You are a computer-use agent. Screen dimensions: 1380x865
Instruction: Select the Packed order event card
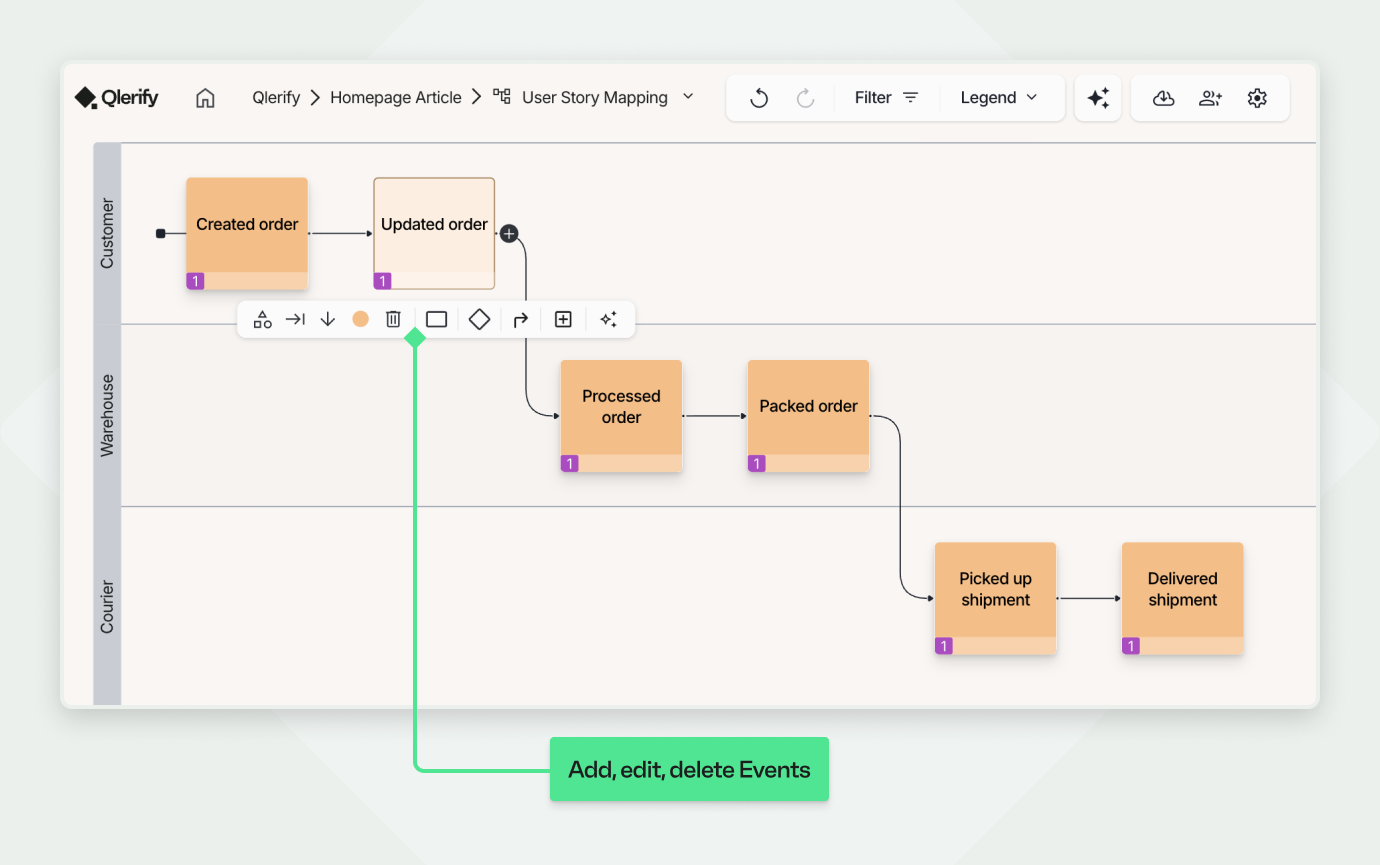(808, 415)
